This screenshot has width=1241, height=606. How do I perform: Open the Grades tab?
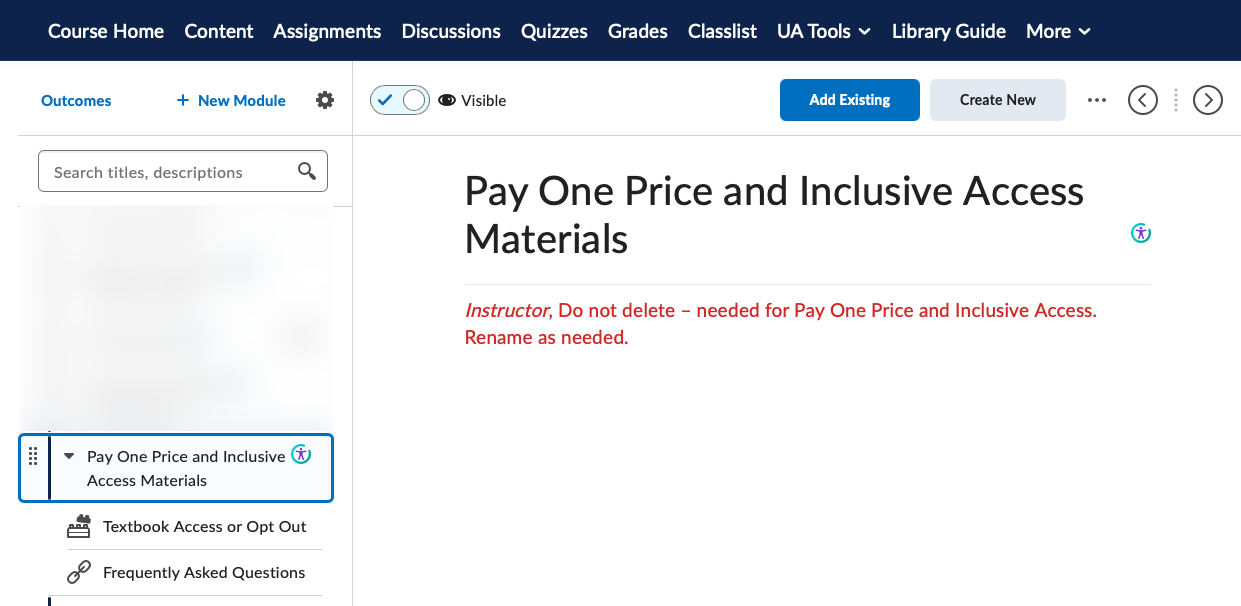[638, 31]
